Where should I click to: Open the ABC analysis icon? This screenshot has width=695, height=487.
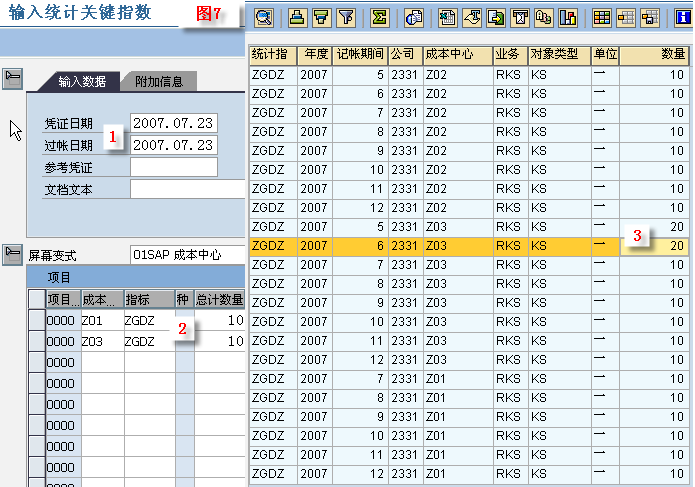544,18
